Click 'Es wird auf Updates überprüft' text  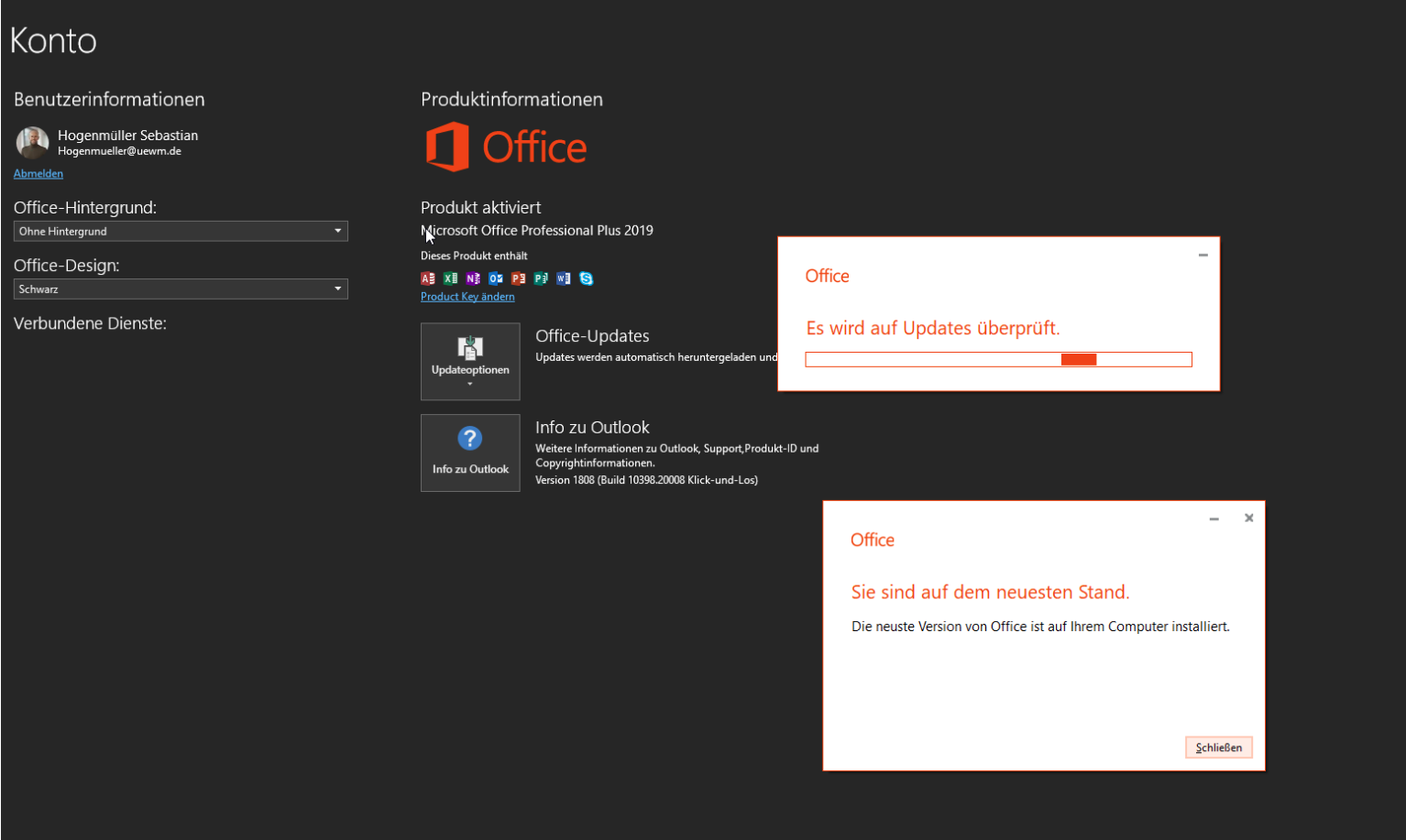coord(932,328)
